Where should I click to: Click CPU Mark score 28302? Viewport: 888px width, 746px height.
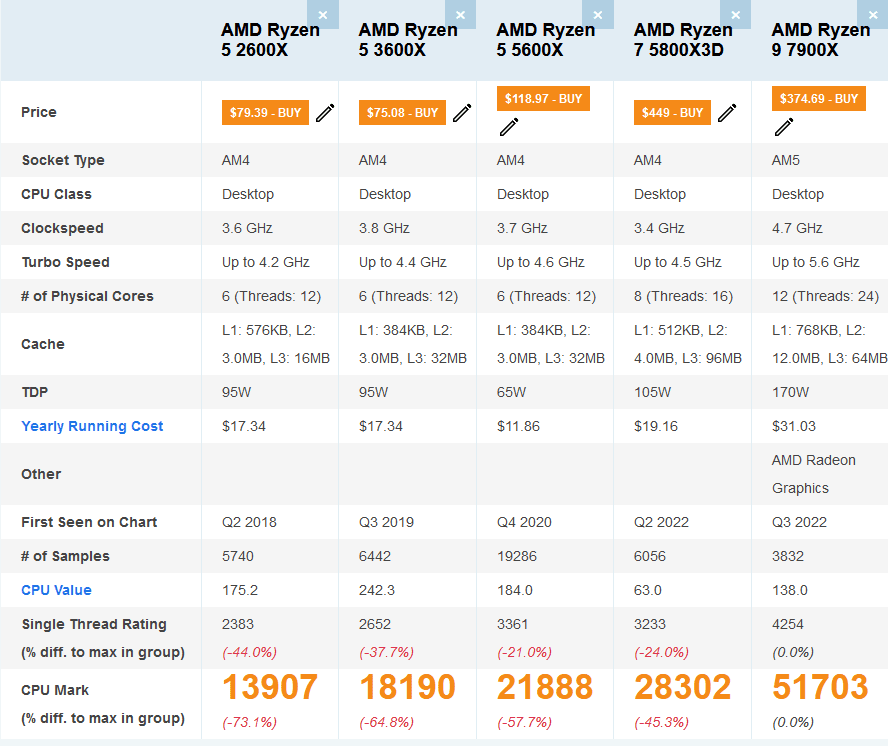tap(683, 687)
